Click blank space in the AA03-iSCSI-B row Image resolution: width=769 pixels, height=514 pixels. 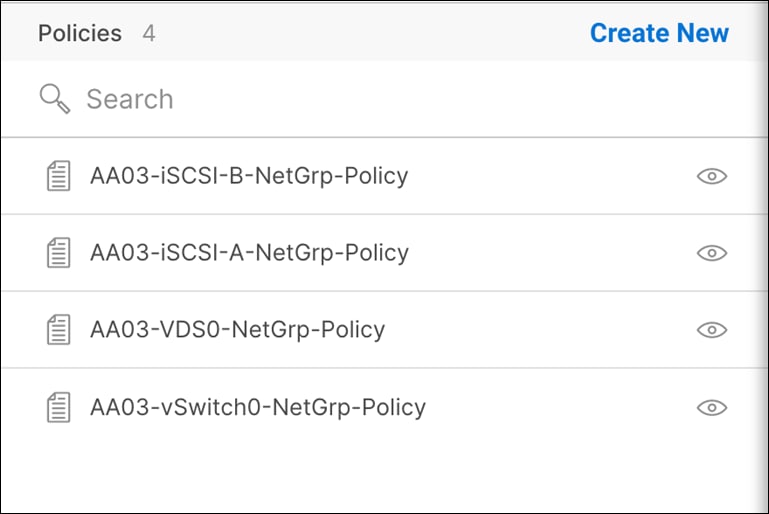pyautogui.click(x=550, y=177)
